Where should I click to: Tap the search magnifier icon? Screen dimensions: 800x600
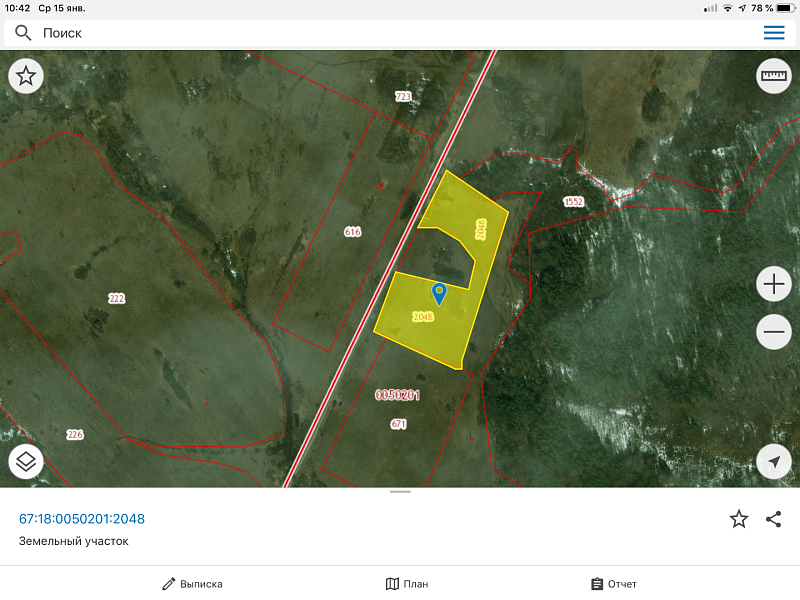point(23,33)
